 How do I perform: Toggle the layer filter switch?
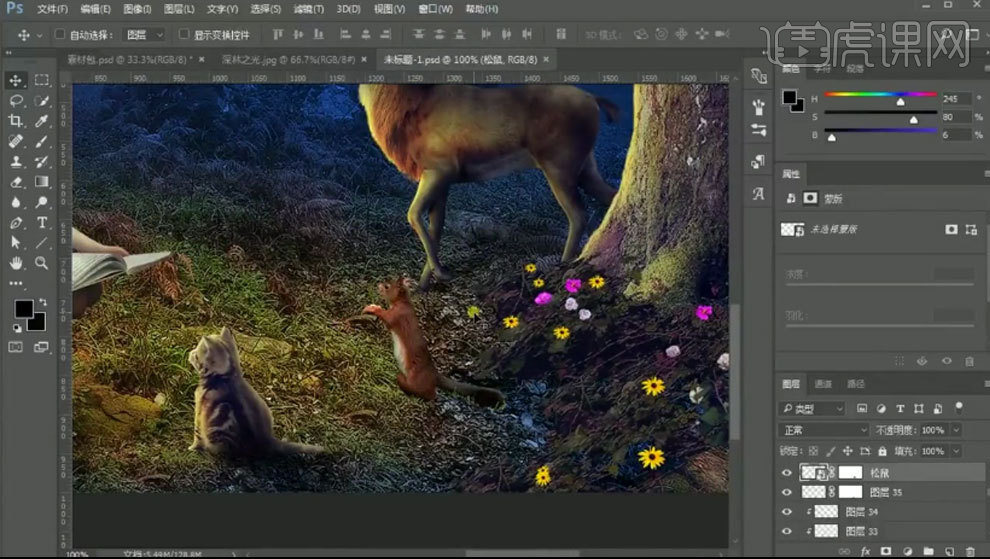(959, 407)
